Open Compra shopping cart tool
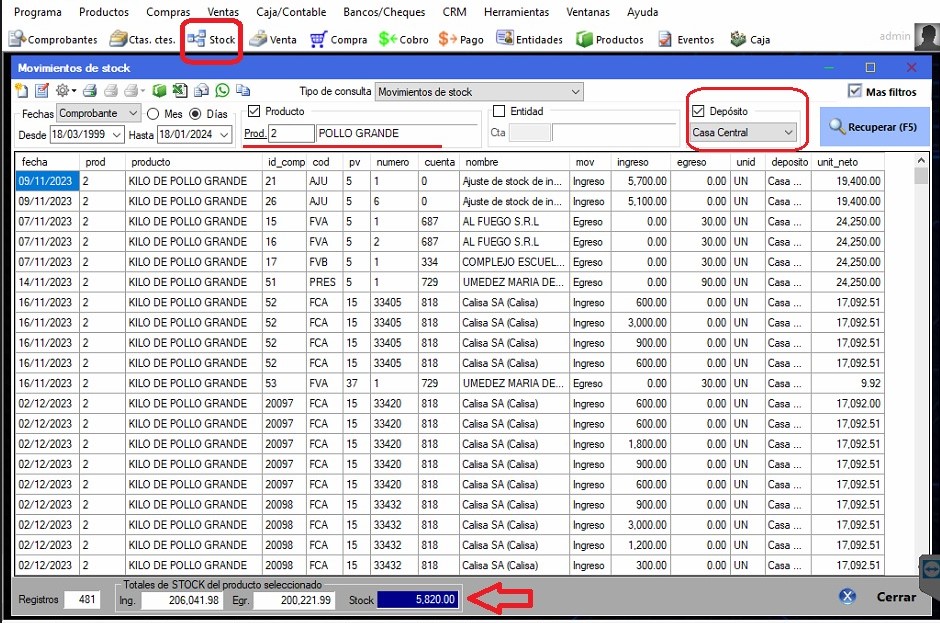 click(x=339, y=40)
